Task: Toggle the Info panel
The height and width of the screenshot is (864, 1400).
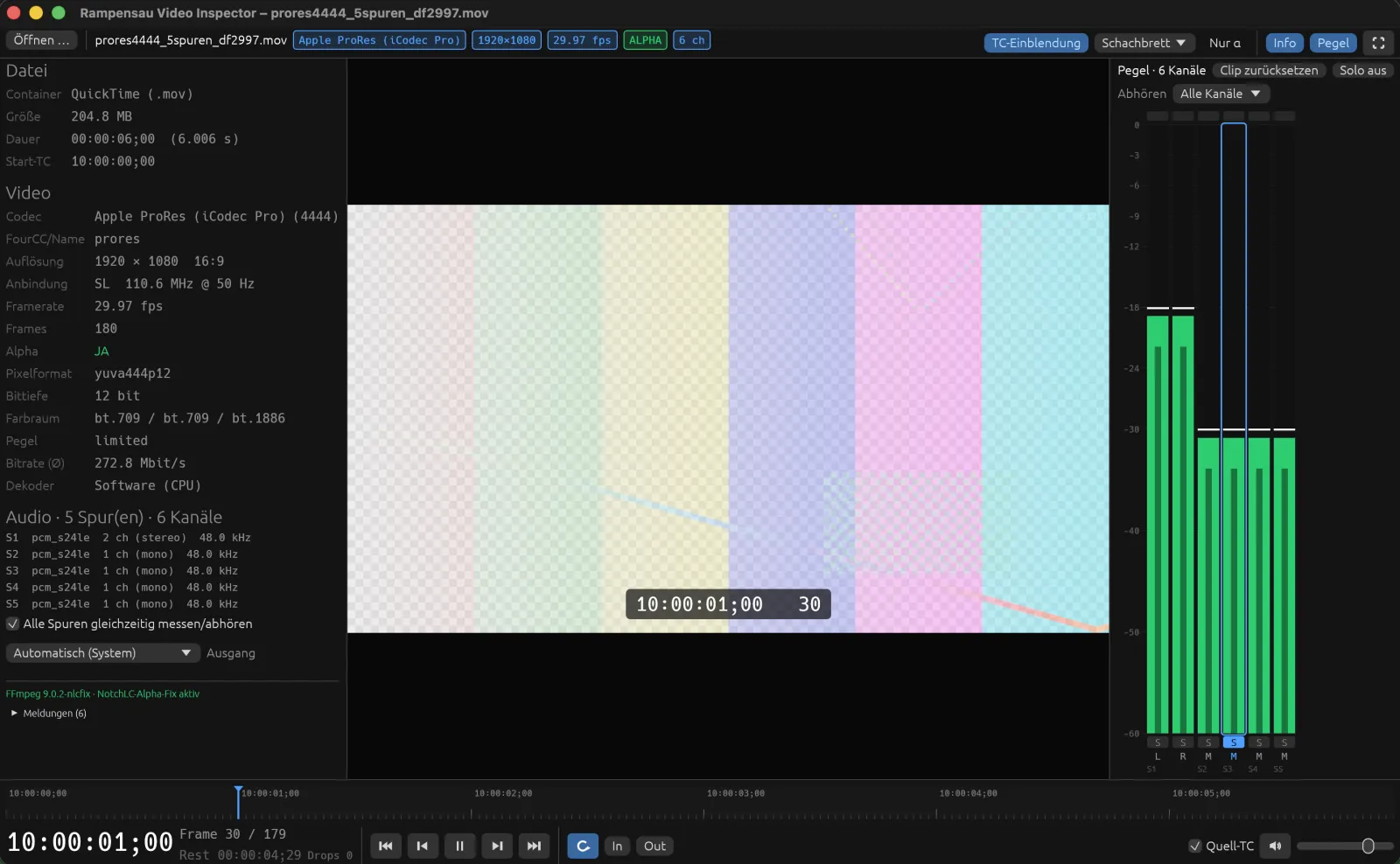Action: coord(1284,43)
